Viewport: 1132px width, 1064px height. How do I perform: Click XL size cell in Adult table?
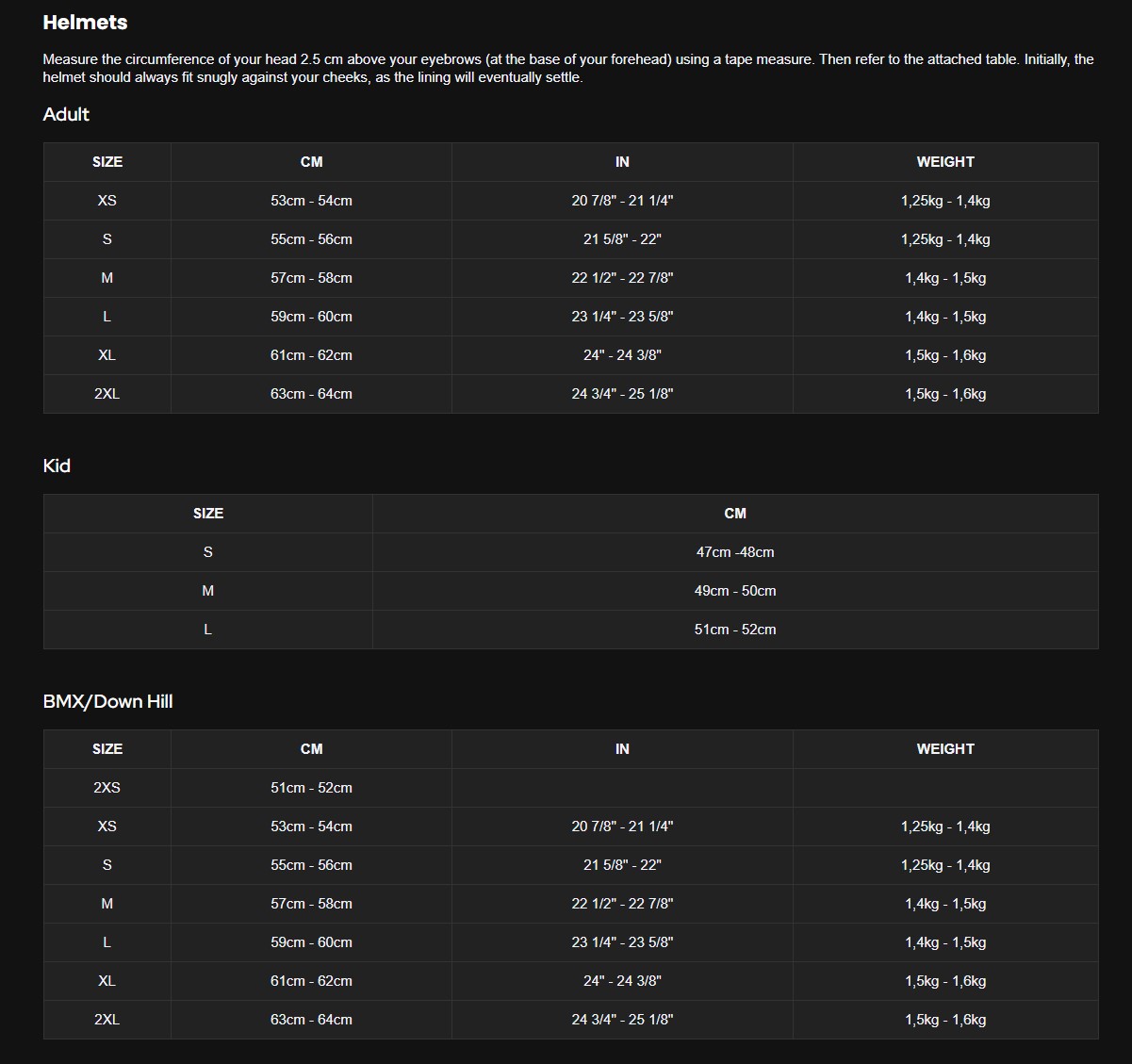107,355
